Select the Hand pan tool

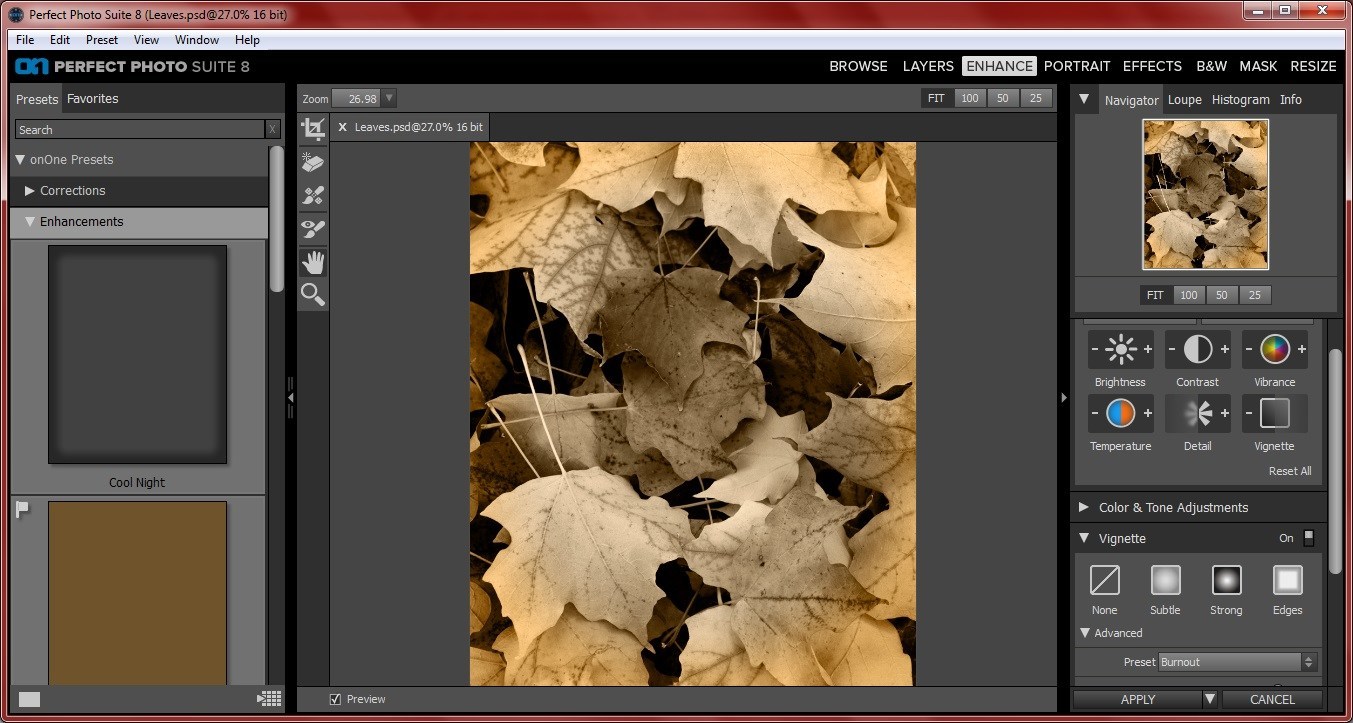[312, 262]
